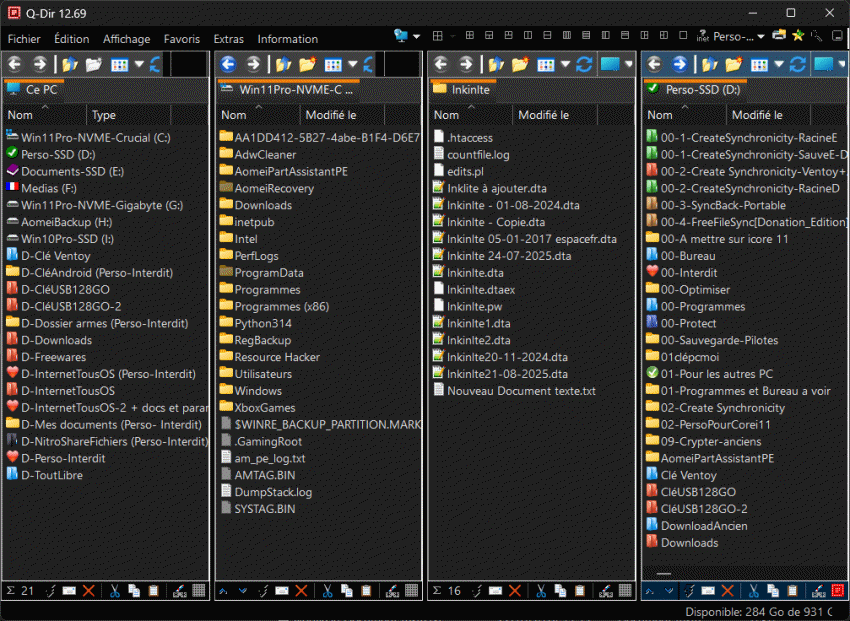This screenshot has width=850, height=621.
Task: Click the network computer icon in toolbar
Action: pos(401,36)
